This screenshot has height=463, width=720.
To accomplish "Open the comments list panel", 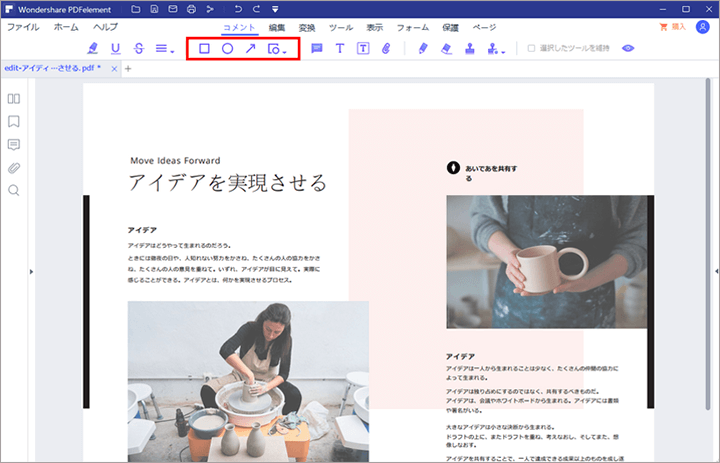I will point(14,145).
